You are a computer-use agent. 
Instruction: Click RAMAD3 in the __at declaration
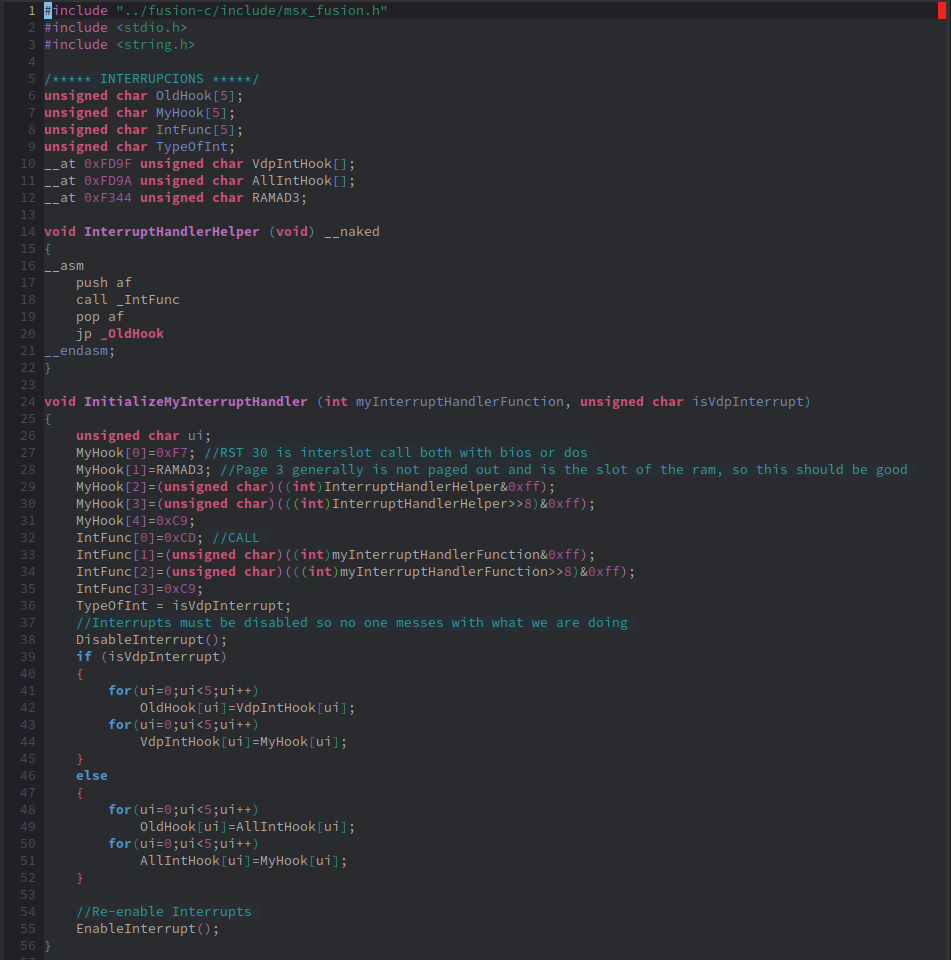point(276,198)
